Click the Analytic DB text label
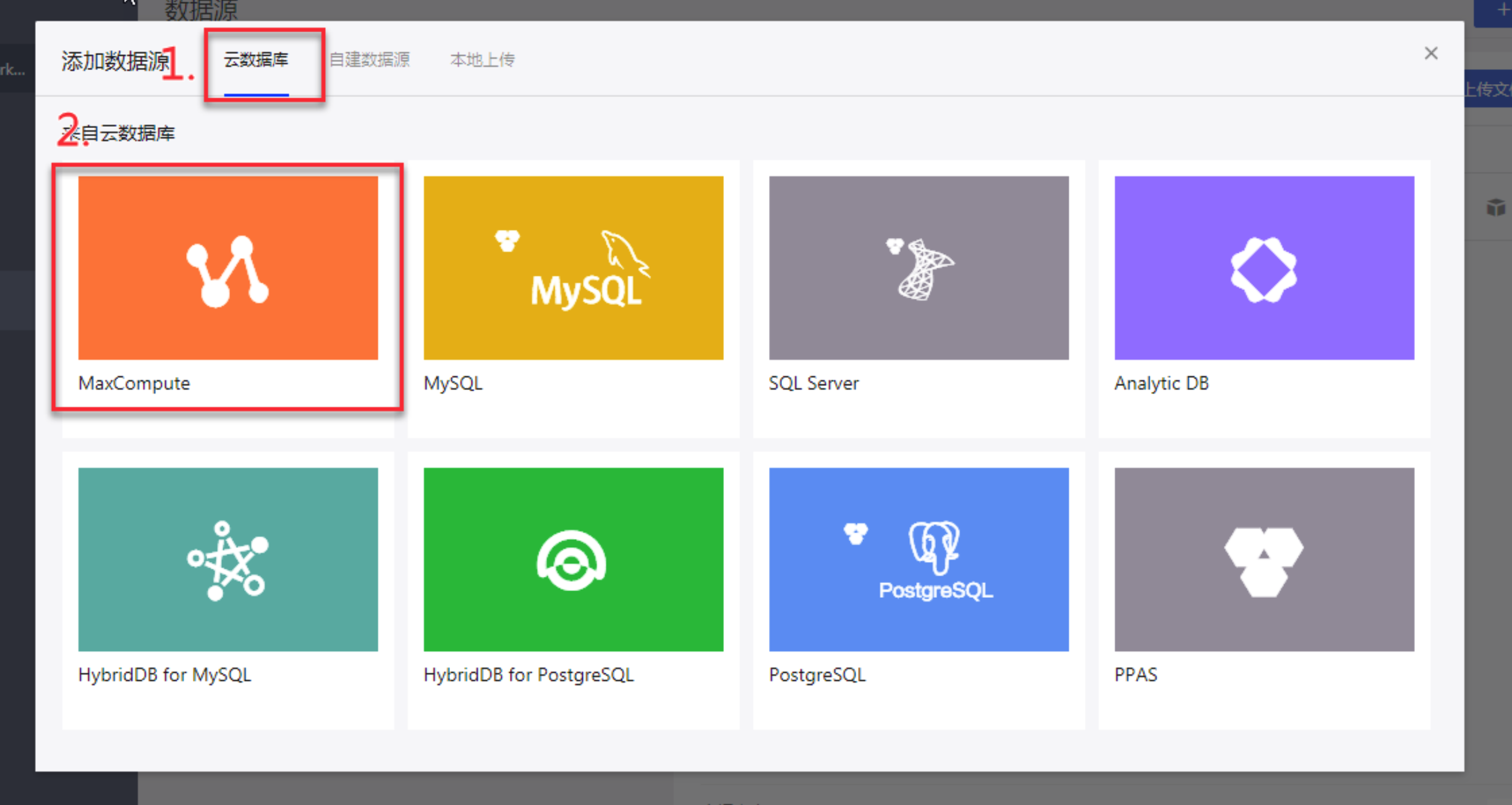 (x=1162, y=383)
